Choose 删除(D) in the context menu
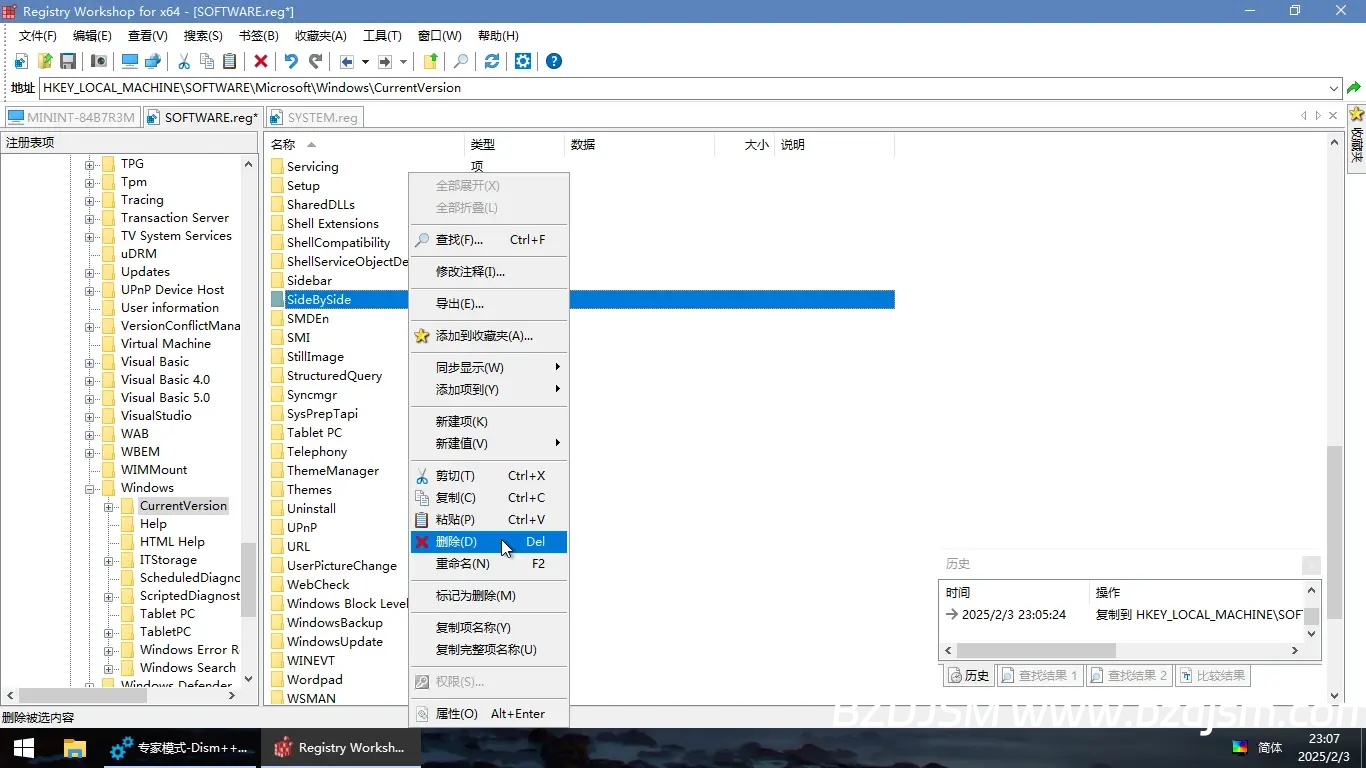This screenshot has height=768, width=1366. [489, 542]
